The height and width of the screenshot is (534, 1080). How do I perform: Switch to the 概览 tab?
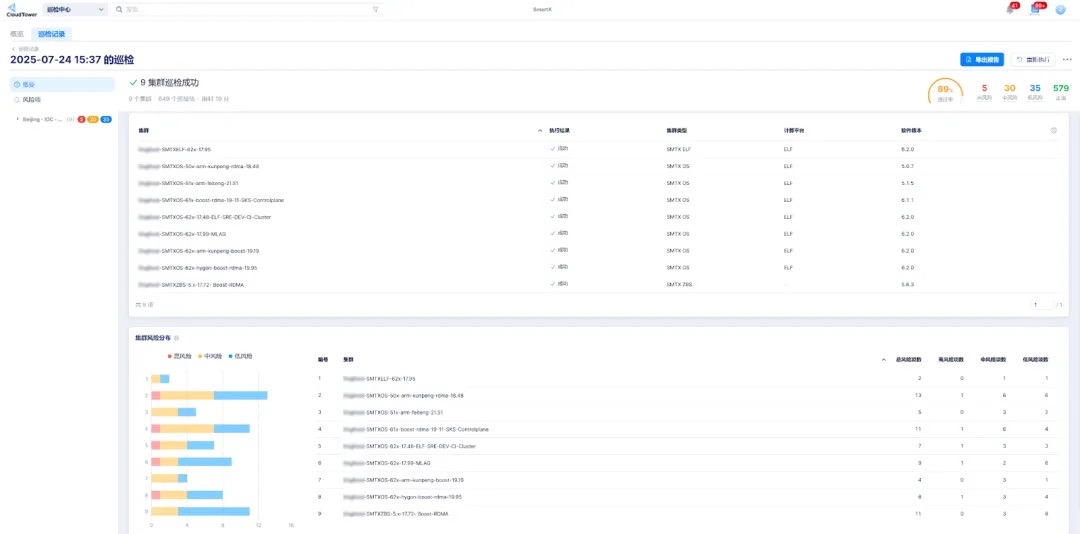coord(17,33)
